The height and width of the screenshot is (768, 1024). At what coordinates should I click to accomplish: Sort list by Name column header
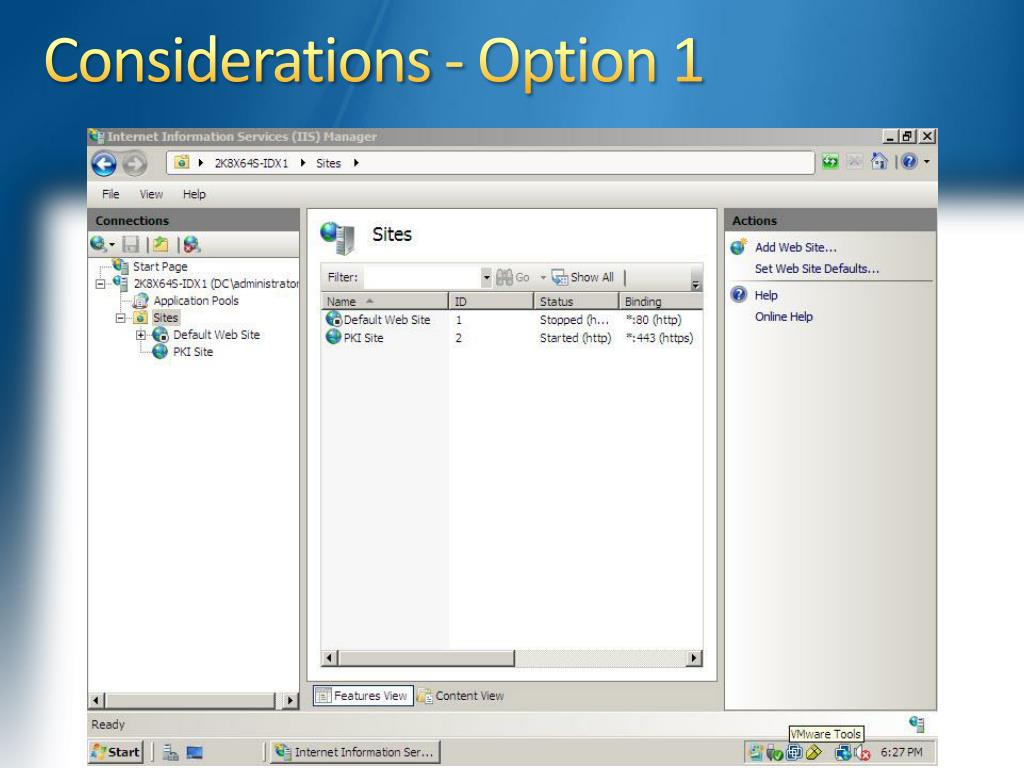click(x=384, y=301)
